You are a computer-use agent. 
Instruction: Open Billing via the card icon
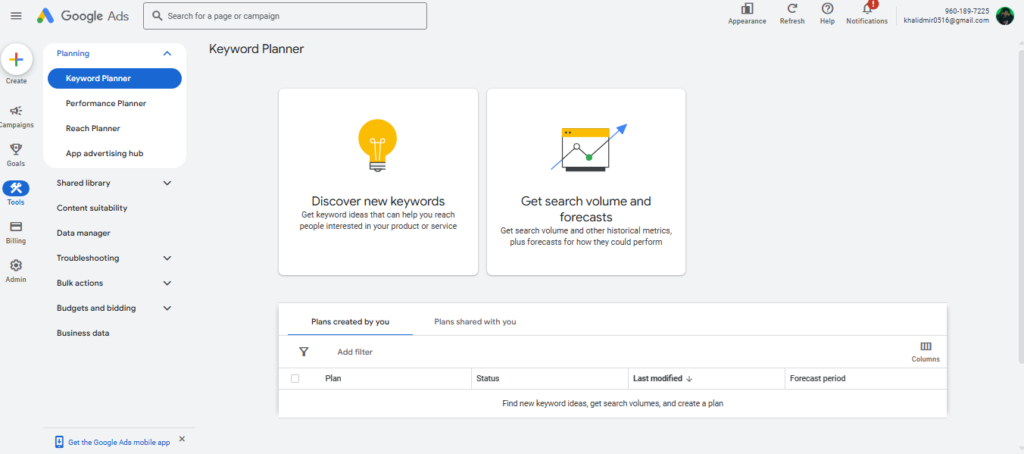pyautogui.click(x=16, y=227)
